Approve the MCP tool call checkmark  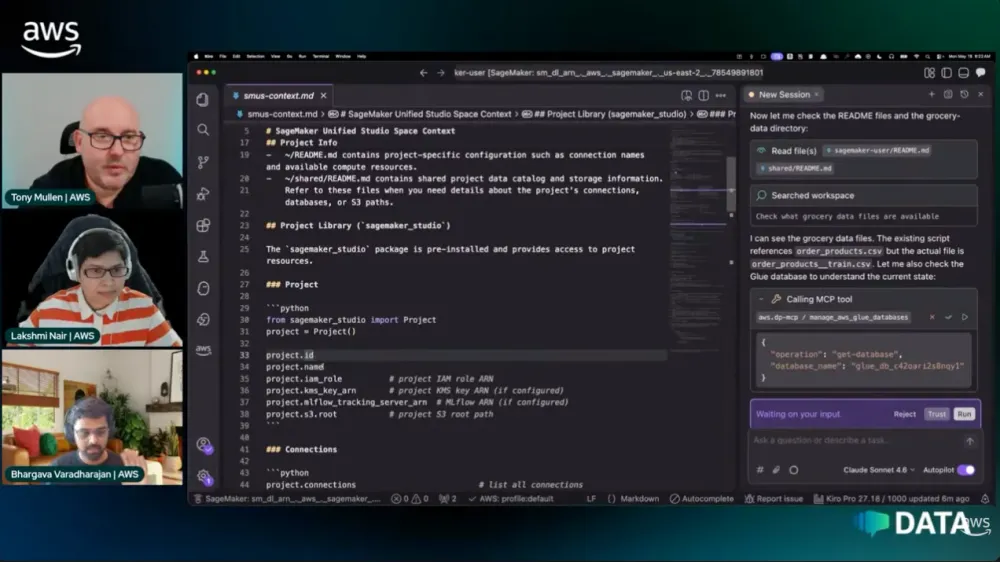click(x=948, y=317)
